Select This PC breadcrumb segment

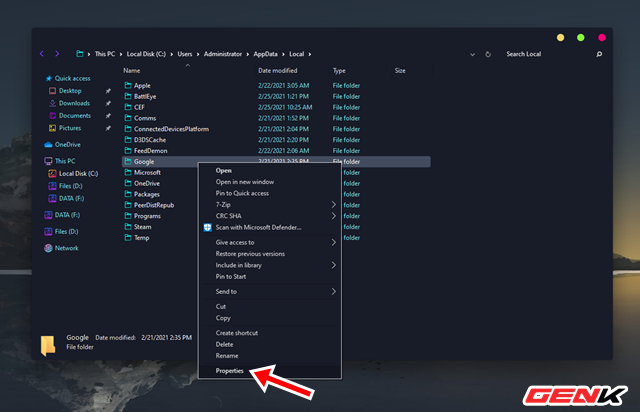click(105, 54)
